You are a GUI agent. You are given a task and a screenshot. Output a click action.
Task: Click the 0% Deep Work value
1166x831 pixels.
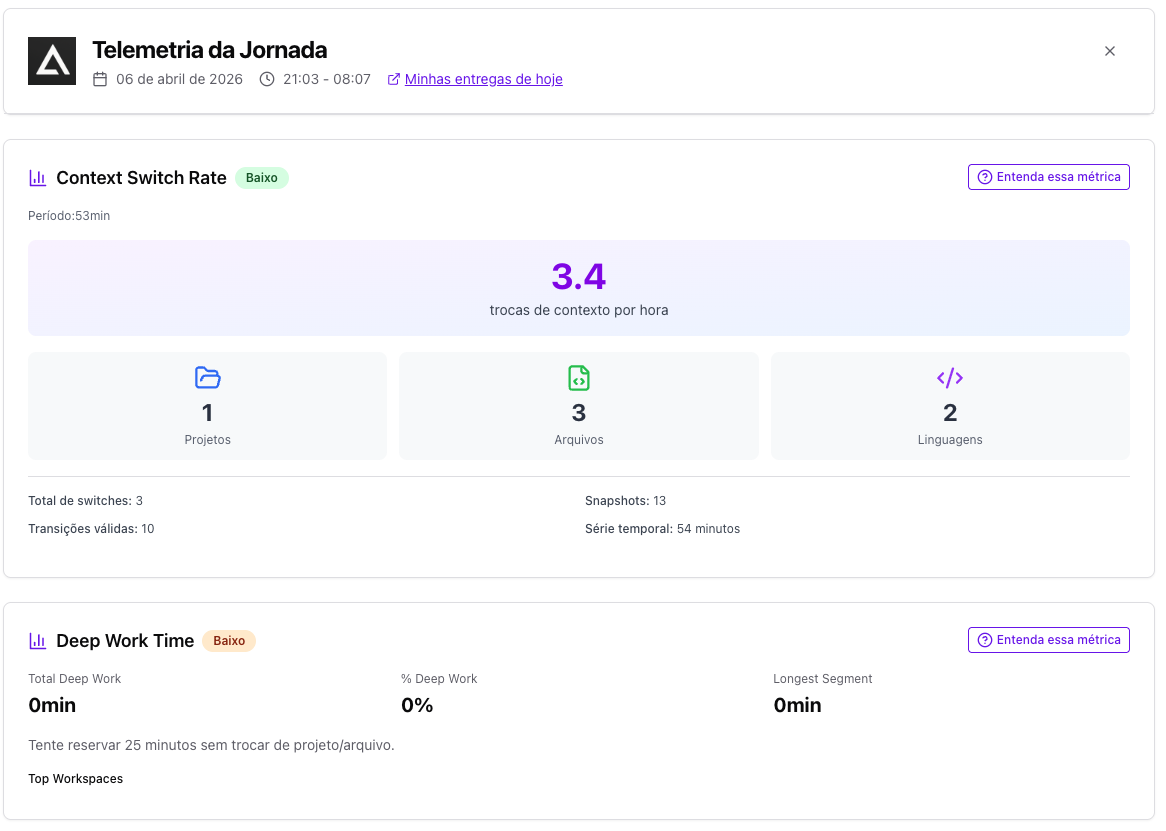coord(417,705)
